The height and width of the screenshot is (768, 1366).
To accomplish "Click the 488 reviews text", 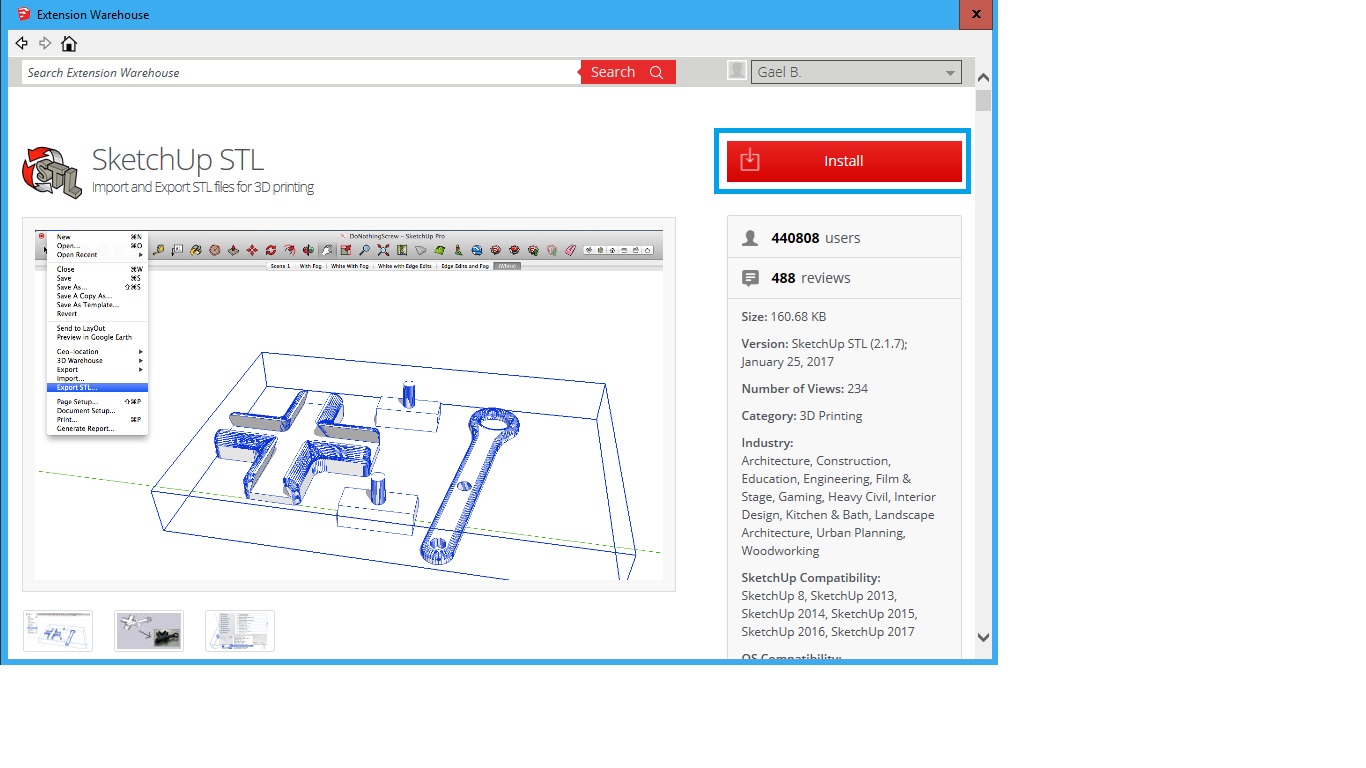I will [x=811, y=278].
